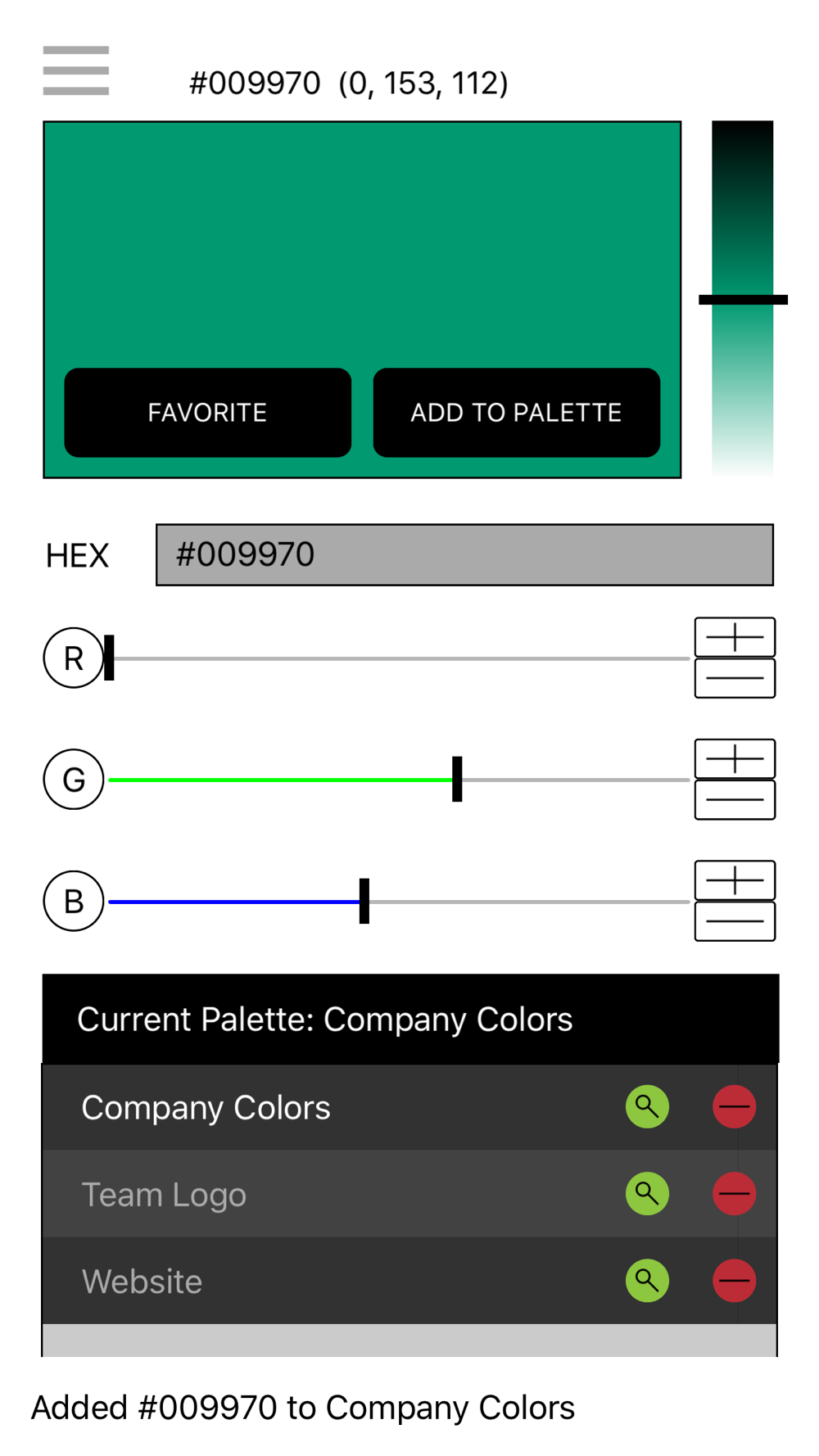View colors in Company Colors palette
Screen dimensions: 819x1456
click(x=647, y=1107)
